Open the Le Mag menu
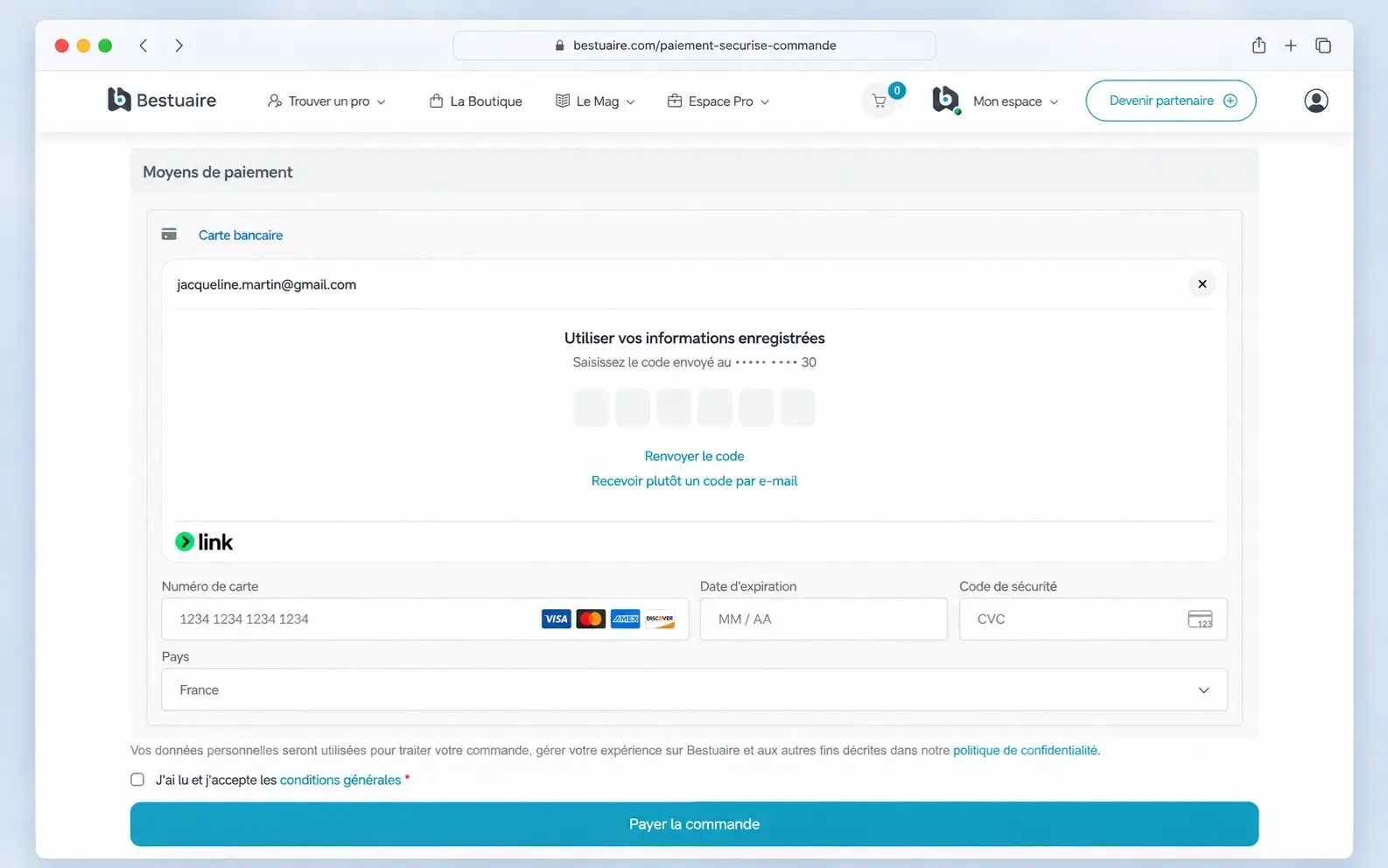The width and height of the screenshot is (1388, 868). 595,101
